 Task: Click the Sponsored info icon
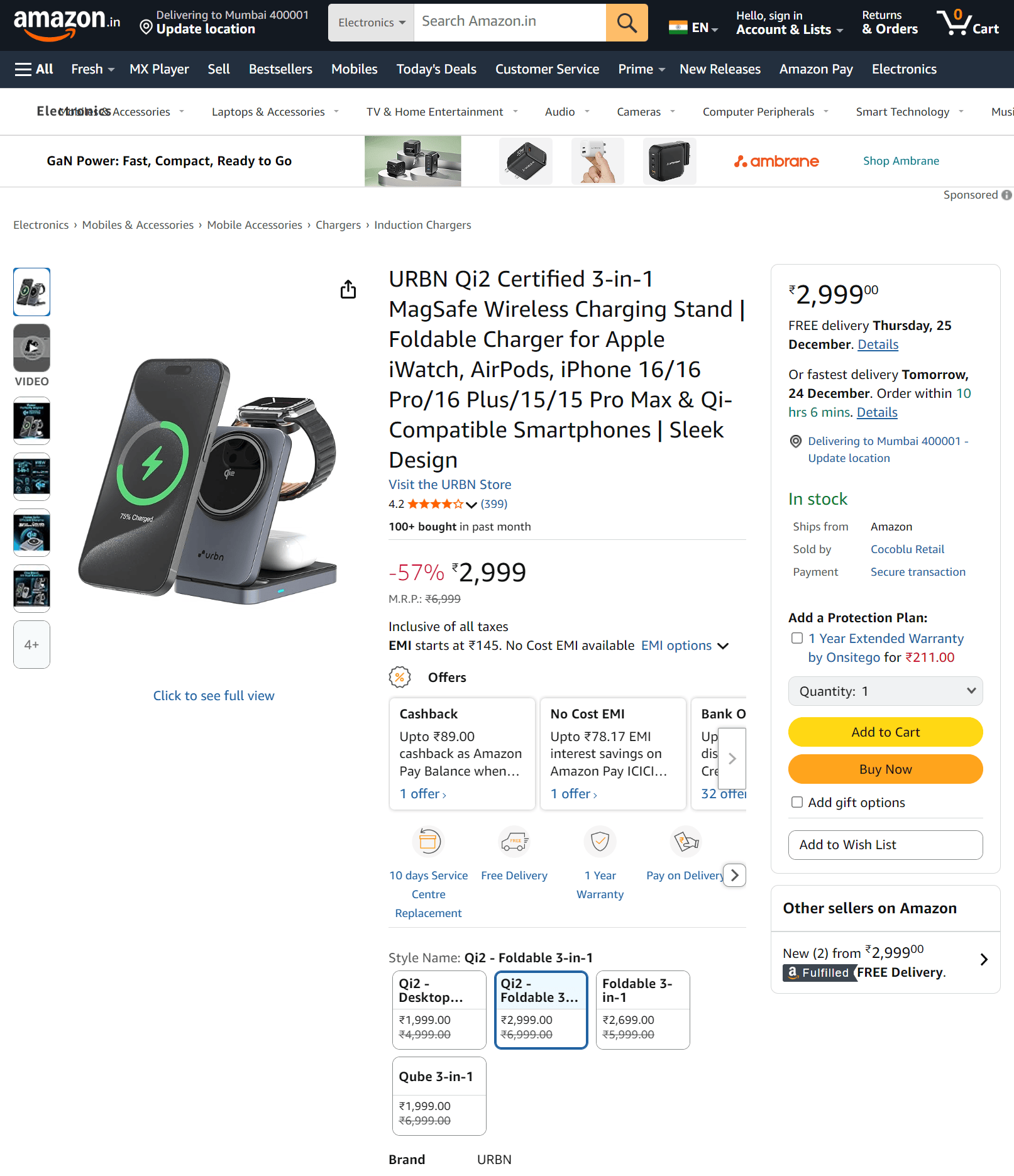point(1006,195)
